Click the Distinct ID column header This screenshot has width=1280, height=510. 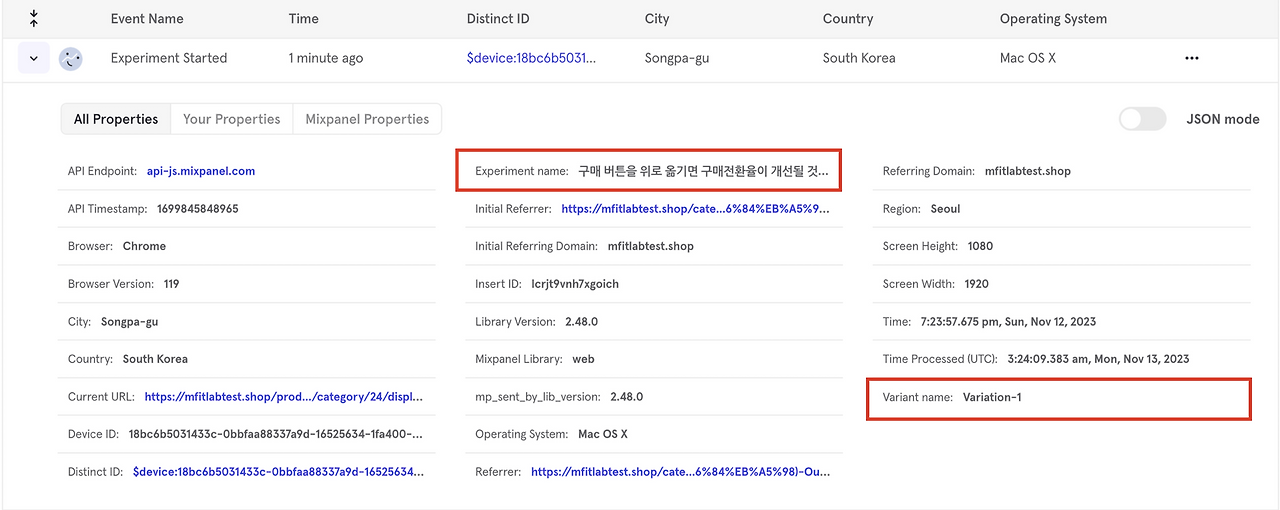498,19
